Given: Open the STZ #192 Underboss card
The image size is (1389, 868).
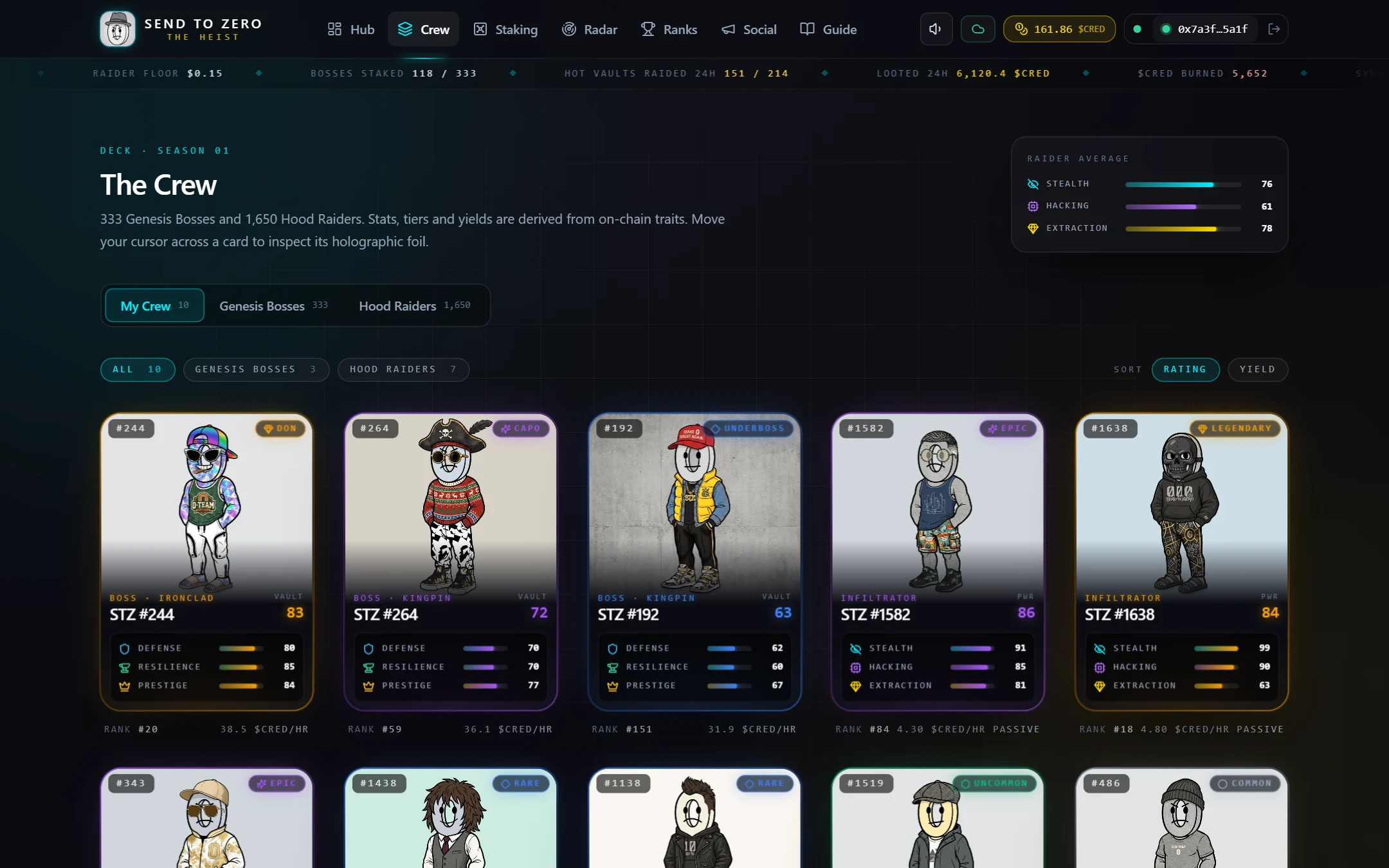Looking at the screenshot, I should tap(694, 562).
